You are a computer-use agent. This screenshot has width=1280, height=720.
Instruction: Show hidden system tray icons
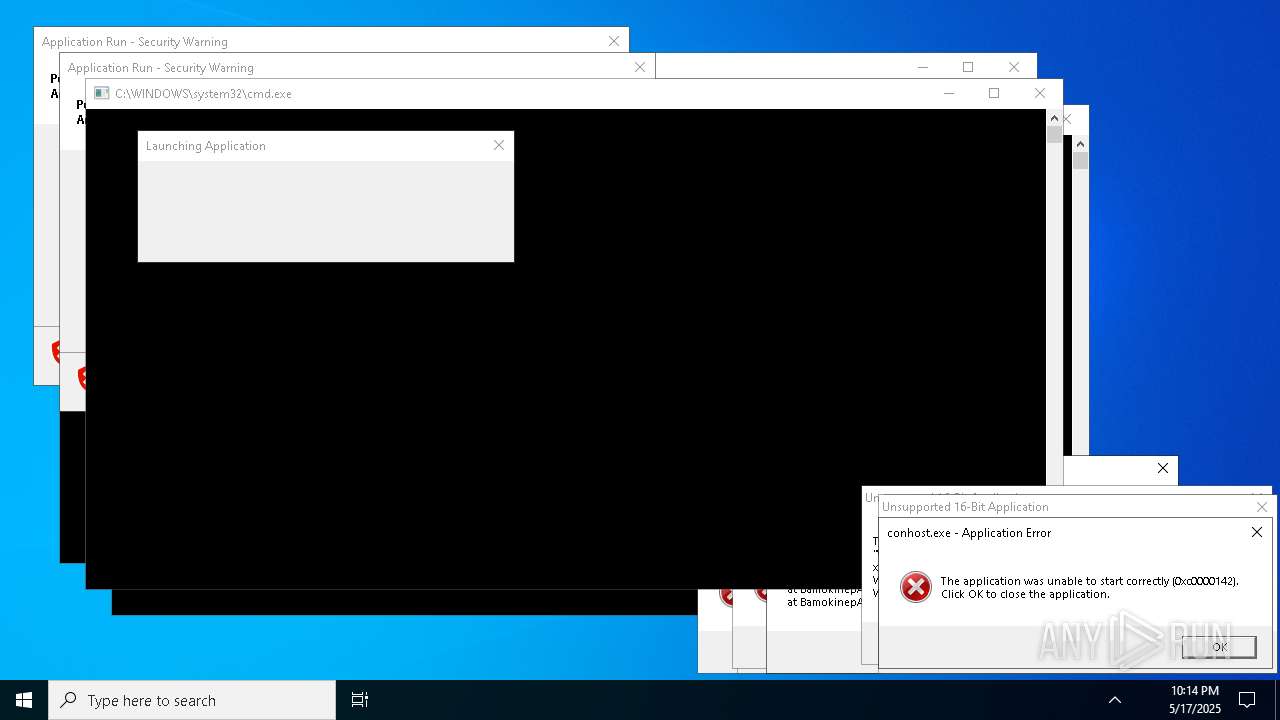point(1115,700)
